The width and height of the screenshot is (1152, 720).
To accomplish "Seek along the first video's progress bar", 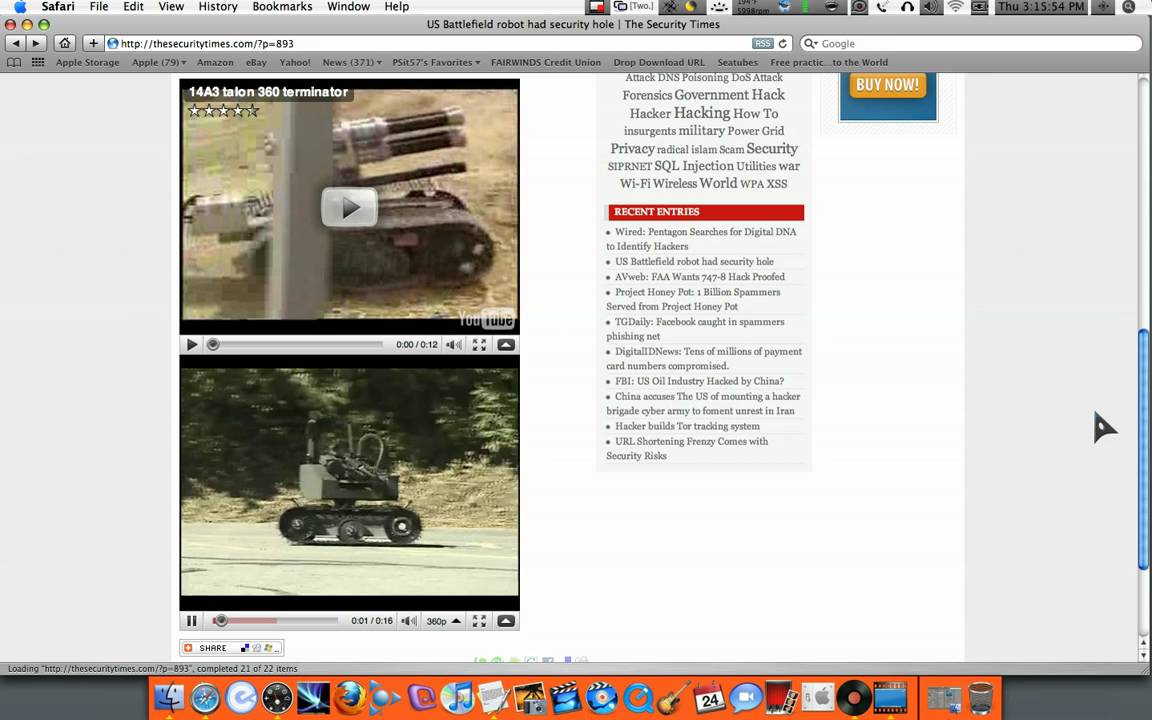I will [295, 345].
